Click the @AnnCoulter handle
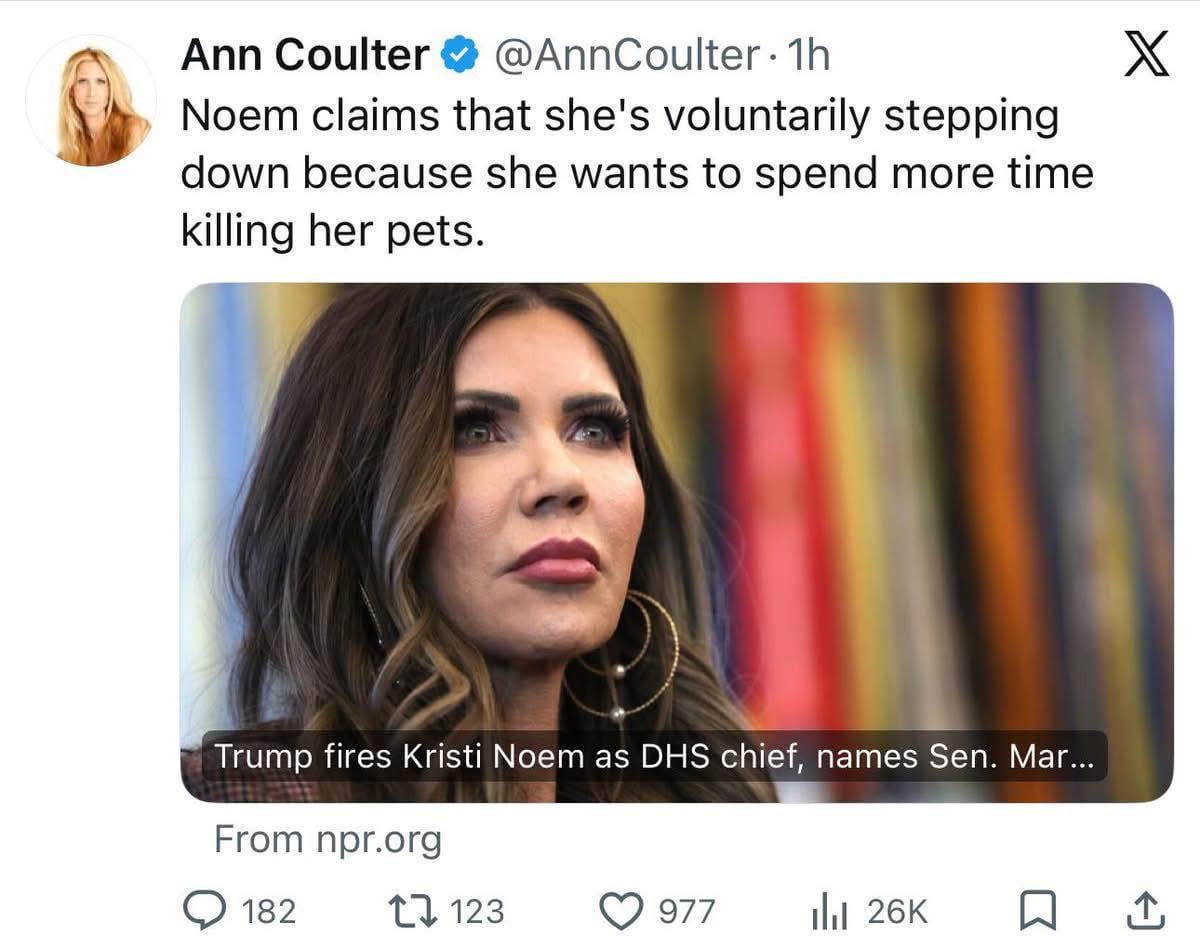Screen dimensions: 1200x936 coord(625,57)
